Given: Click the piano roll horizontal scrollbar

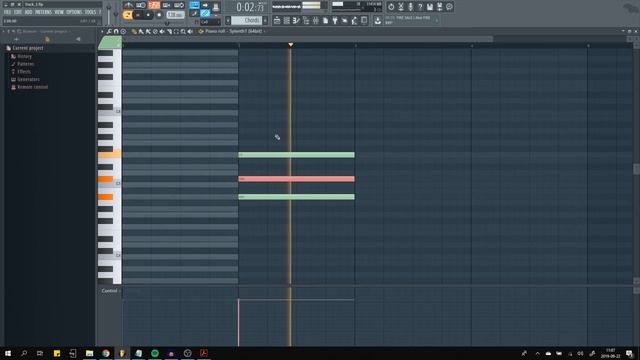Looking at the screenshot, I should click(x=308, y=39).
